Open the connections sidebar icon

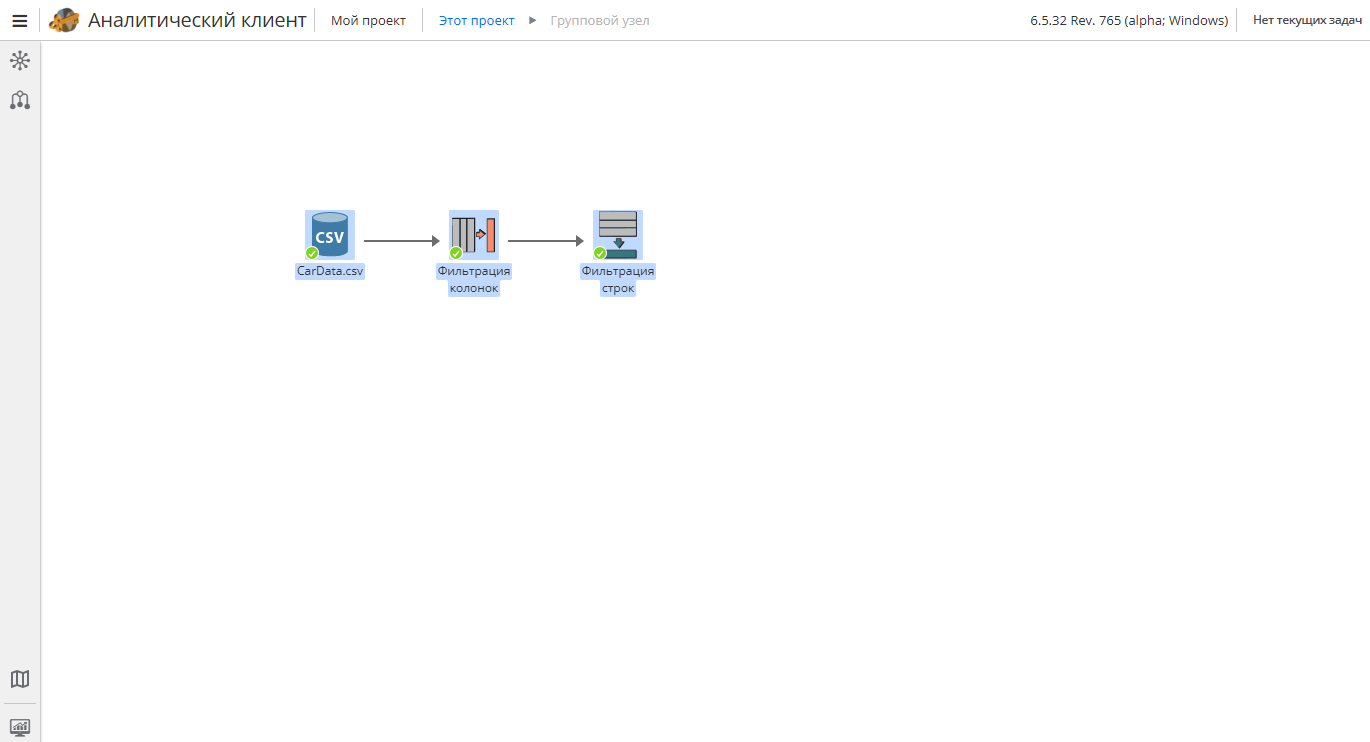(x=20, y=100)
